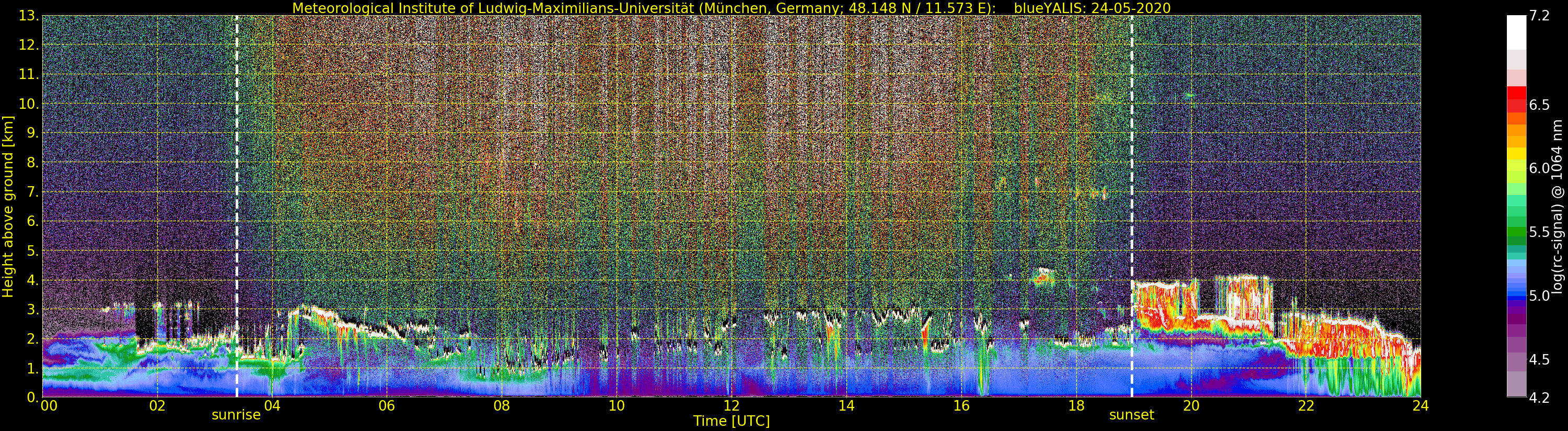The height and width of the screenshot is (431, 1568).
Task: Click the height axis tick label '7.'
Action: pyautogui.click(x=32, y=192)
